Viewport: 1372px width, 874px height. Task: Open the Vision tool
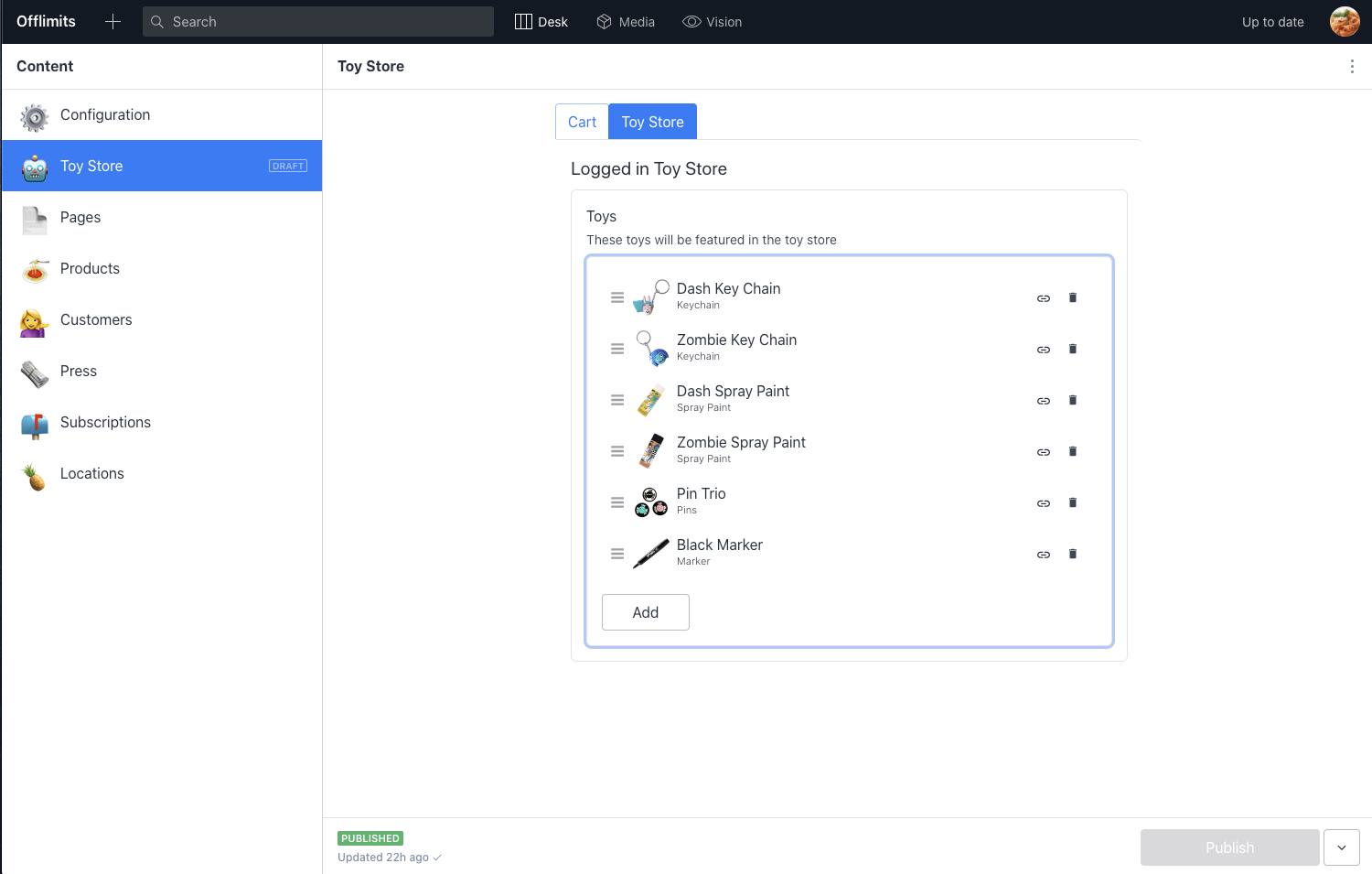tap(713, 22)
